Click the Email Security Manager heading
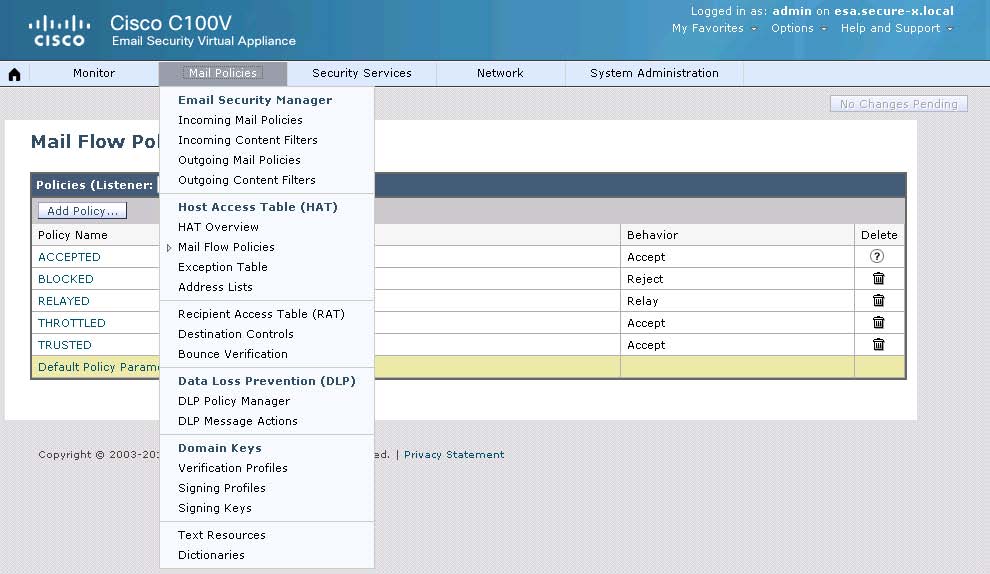990x574 pixels. tap(255, 100)
